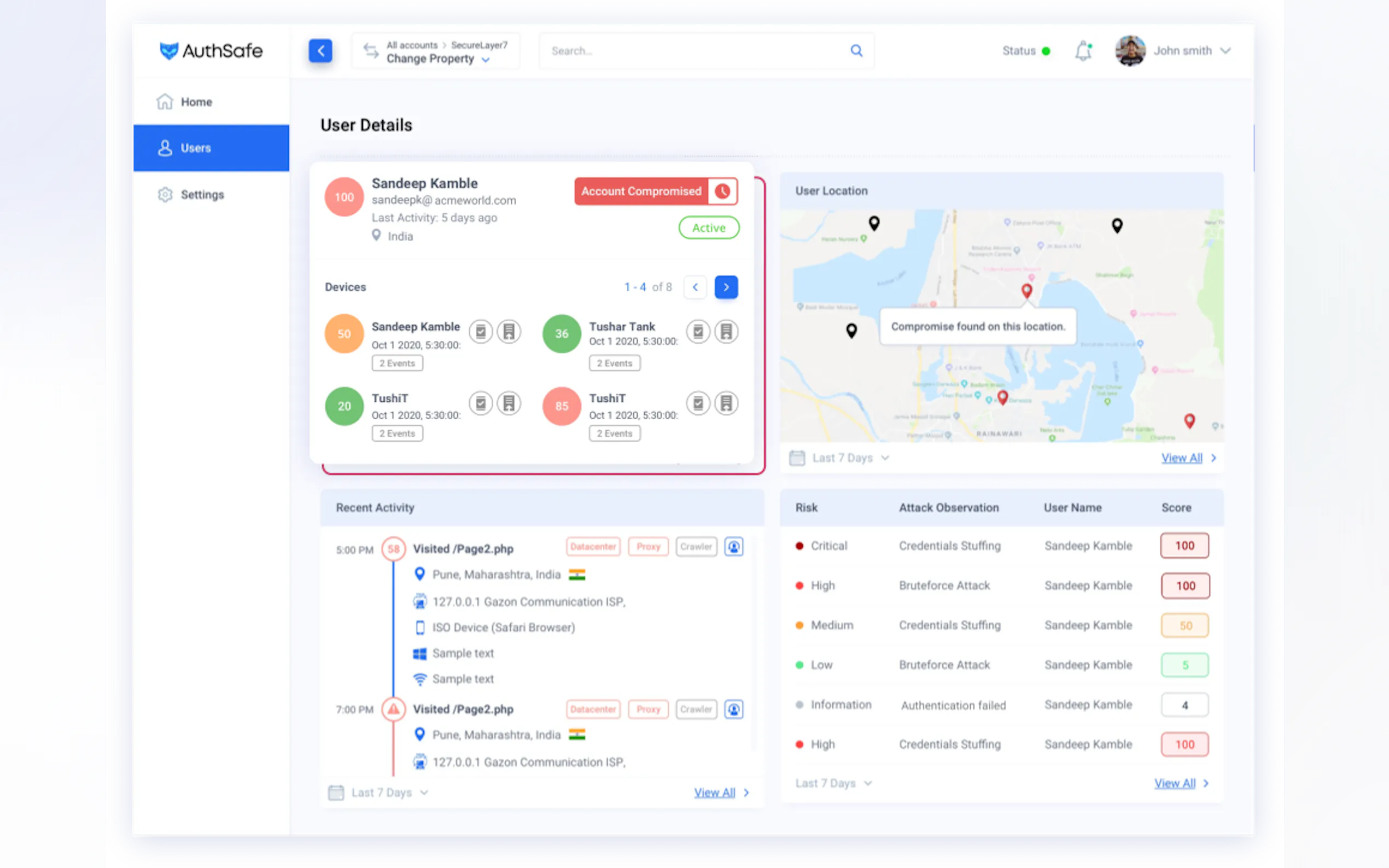Click Proxy tag on 5:00 PM activity

point(648,547)
